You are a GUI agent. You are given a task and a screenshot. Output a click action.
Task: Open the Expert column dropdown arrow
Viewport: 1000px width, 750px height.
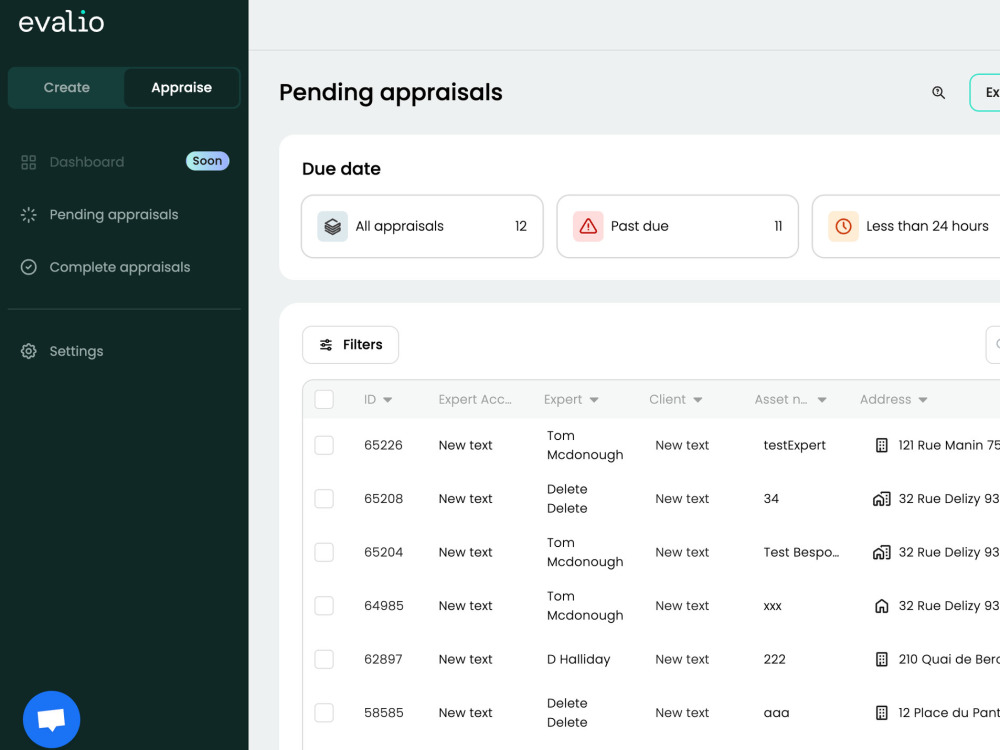(x=594, y=400)
